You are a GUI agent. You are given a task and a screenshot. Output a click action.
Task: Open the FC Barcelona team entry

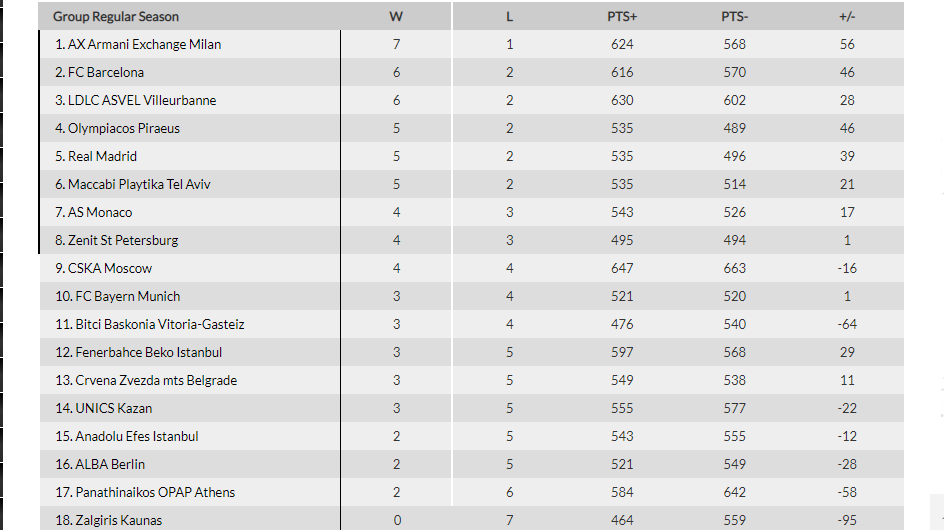click(x=106, y=72)
